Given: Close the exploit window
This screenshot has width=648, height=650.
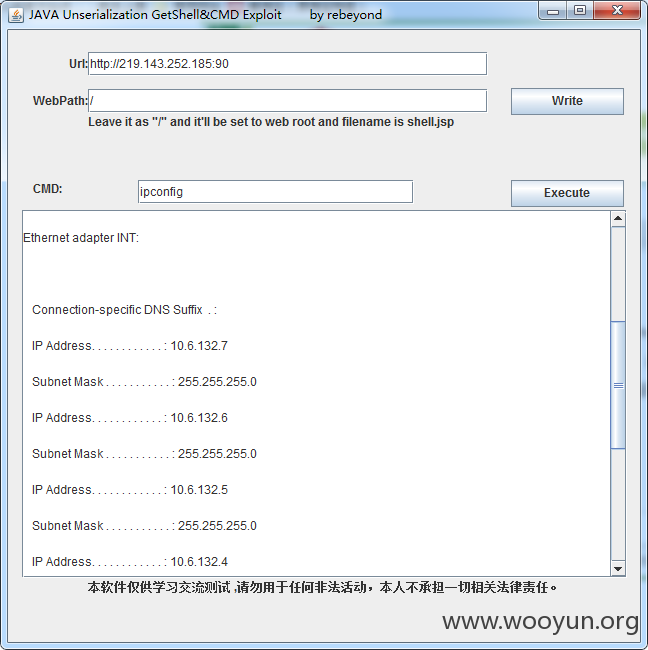Looking at the screenshot, I should (617, 11).
